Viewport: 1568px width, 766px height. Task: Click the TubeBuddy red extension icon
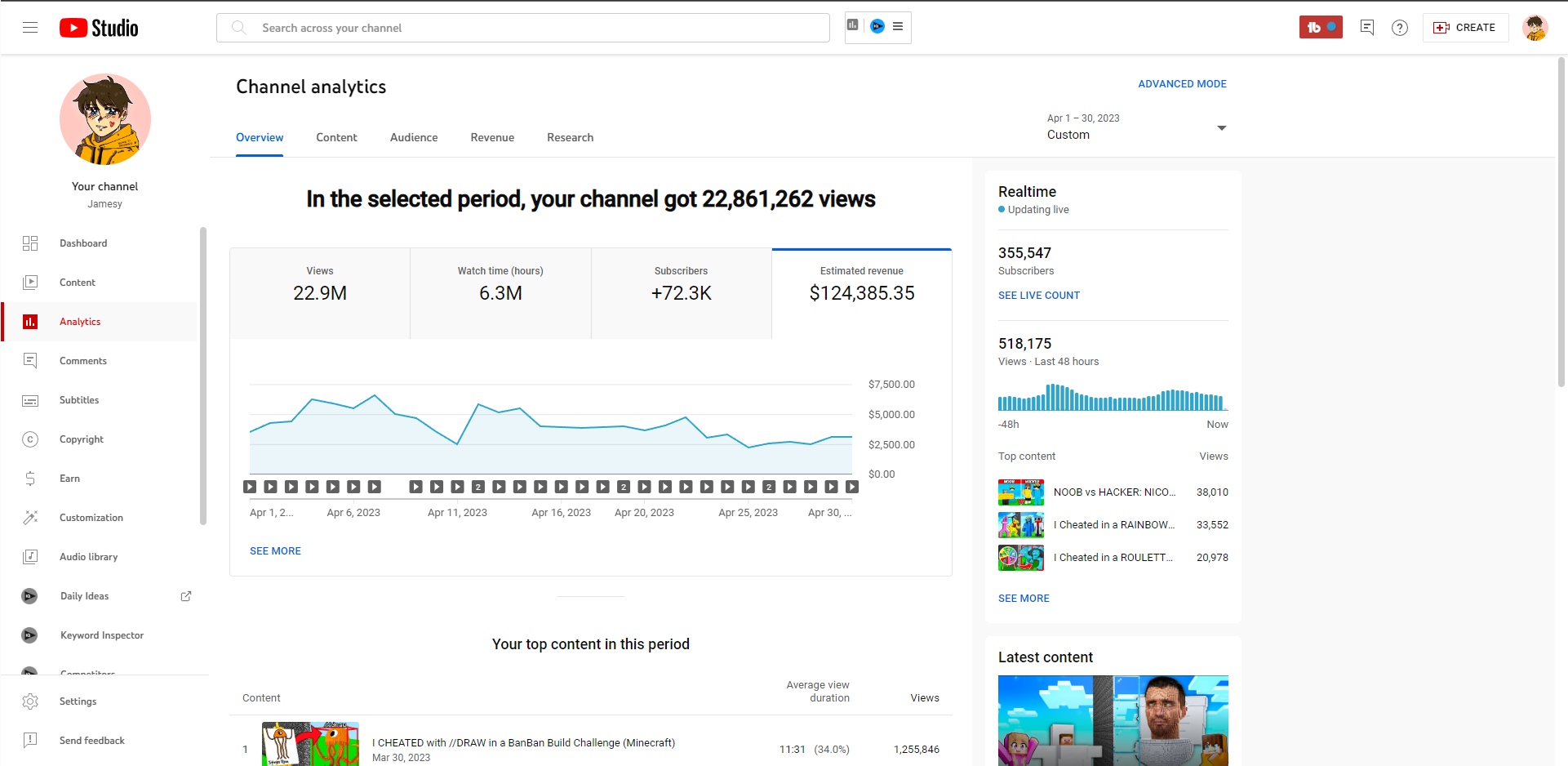1320,28
